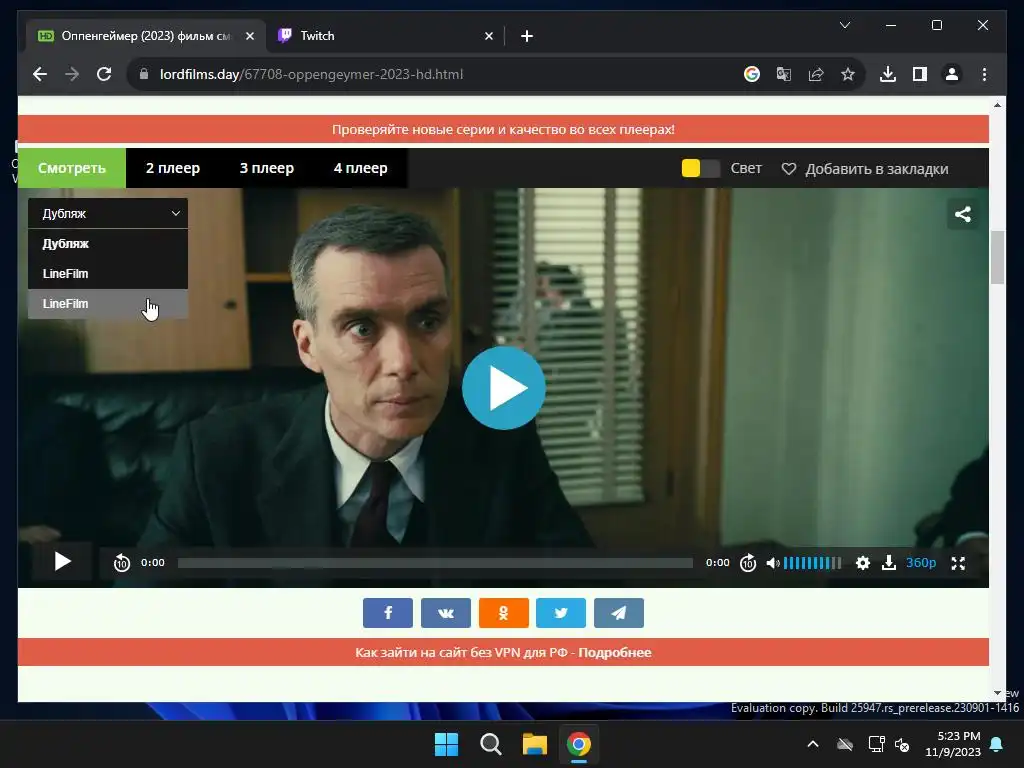Close the Twitch tab
1024x768 pixels.
point(488,36)
